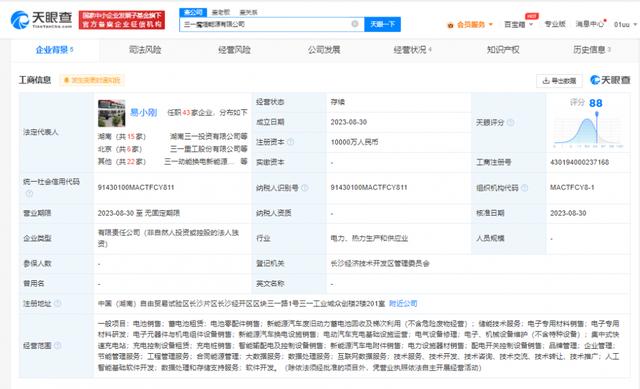
Task: Clear the search box with the X icon
Action: click(355, 24)
